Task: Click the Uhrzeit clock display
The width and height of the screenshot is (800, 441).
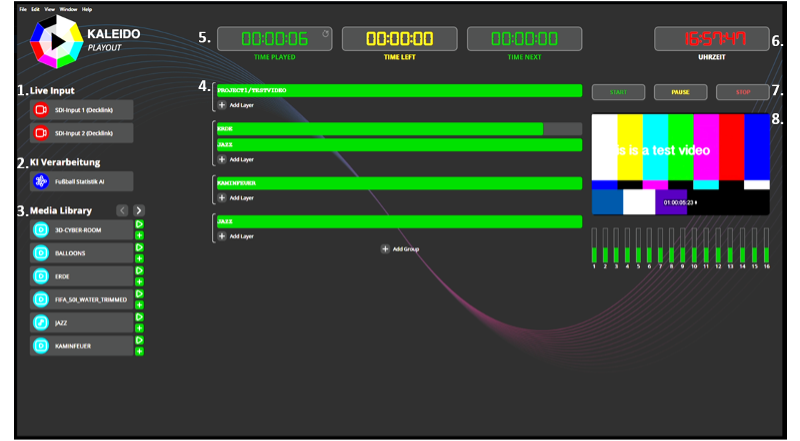Action: point(712,39)
